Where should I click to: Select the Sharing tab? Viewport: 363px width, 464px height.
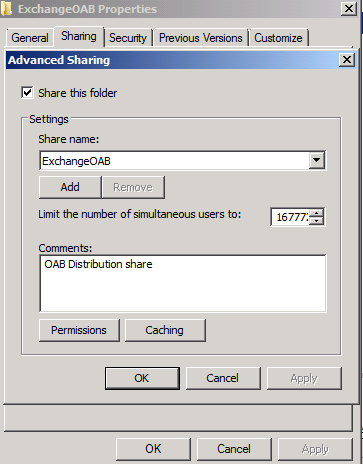click(79, 36)
